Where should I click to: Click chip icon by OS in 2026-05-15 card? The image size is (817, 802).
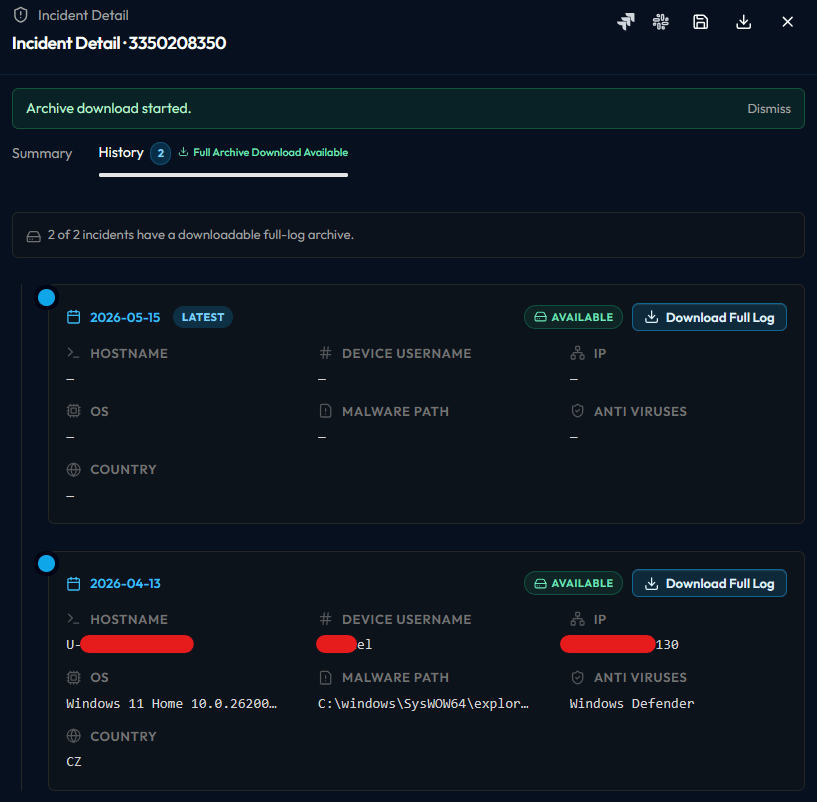coord(73,411)
